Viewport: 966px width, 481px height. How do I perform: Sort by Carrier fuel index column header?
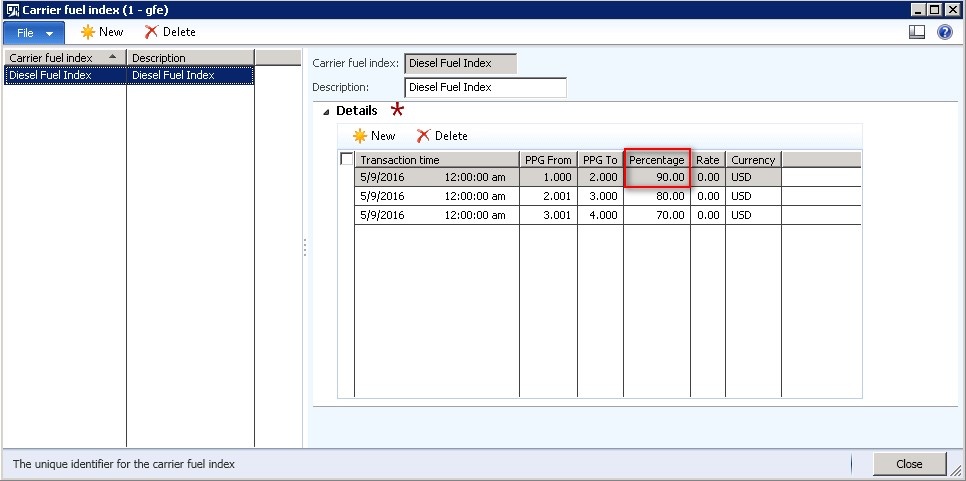(65, 57)
